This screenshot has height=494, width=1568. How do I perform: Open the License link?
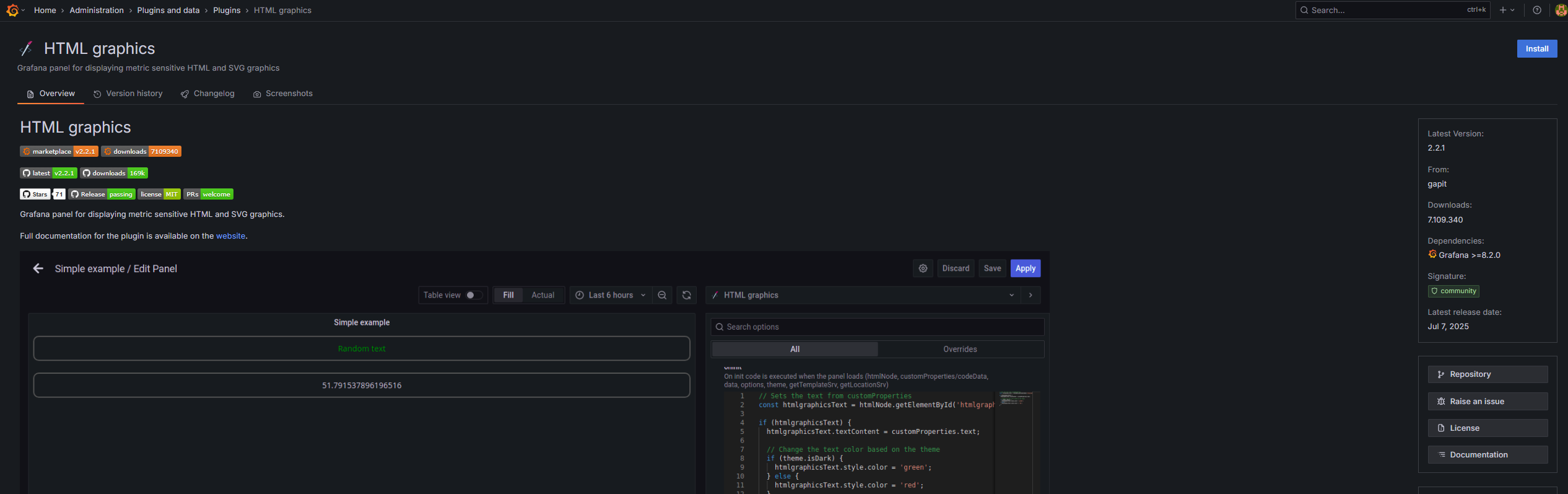tap(1487, 428)
